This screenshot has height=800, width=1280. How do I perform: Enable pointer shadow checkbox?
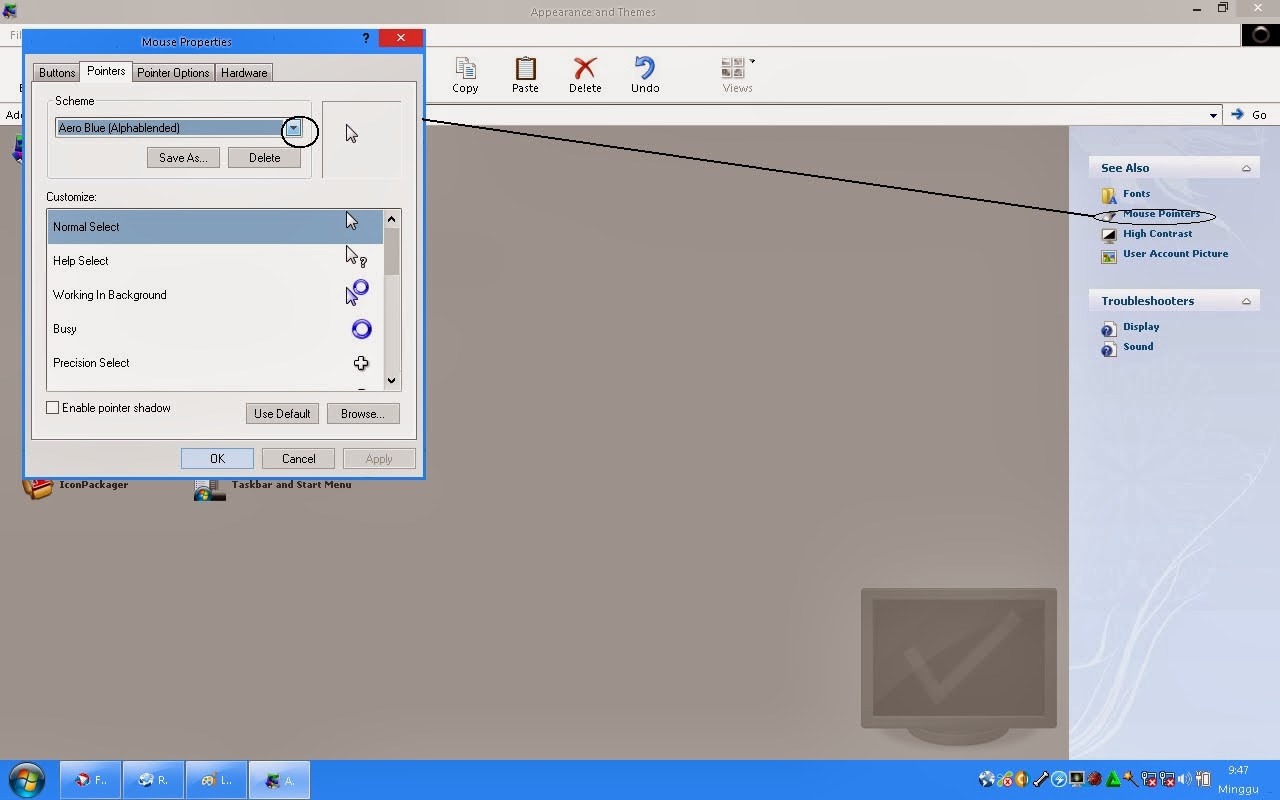pos(53,407)
